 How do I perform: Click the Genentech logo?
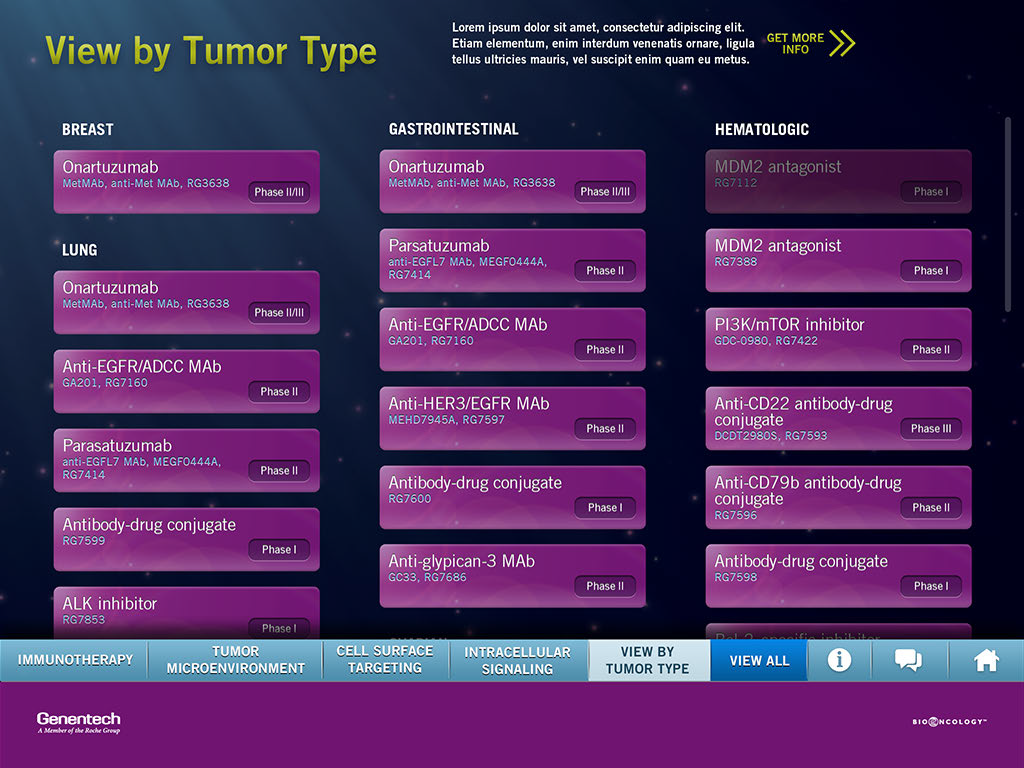click(x=78, y=722)
